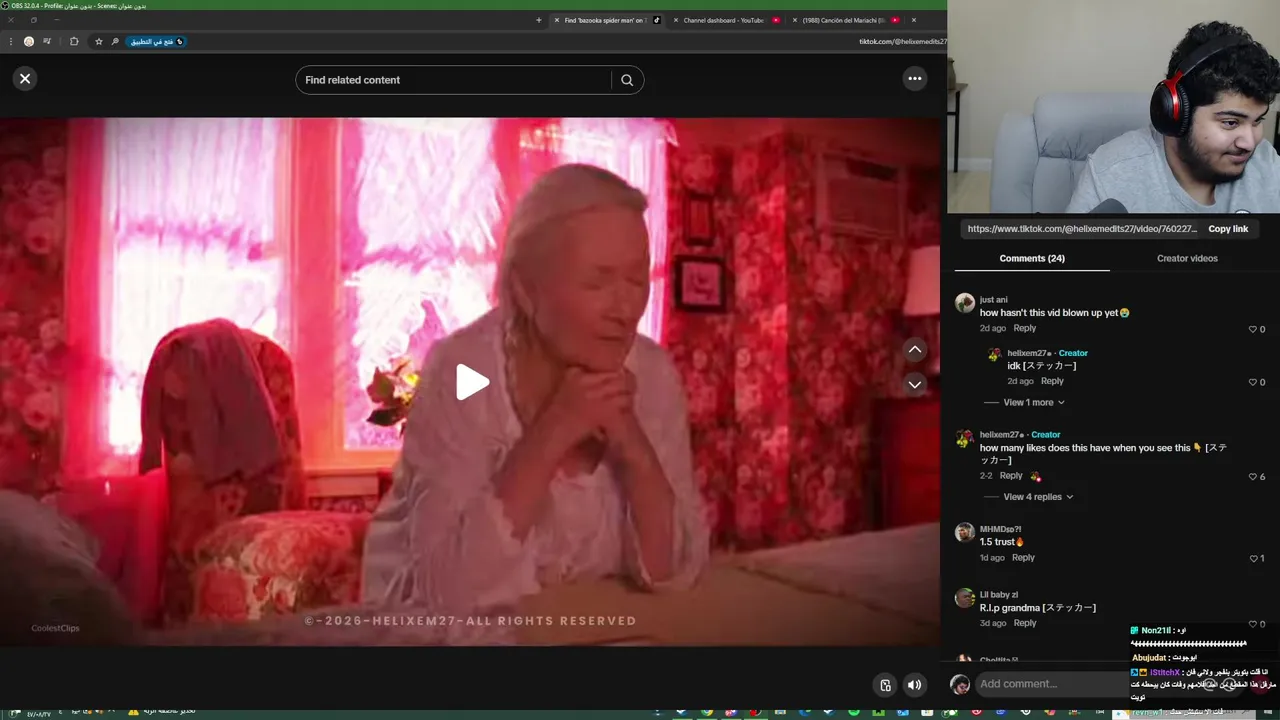
Task: Click own profile avatar beside Add comment
Action: tap(960, 685)
